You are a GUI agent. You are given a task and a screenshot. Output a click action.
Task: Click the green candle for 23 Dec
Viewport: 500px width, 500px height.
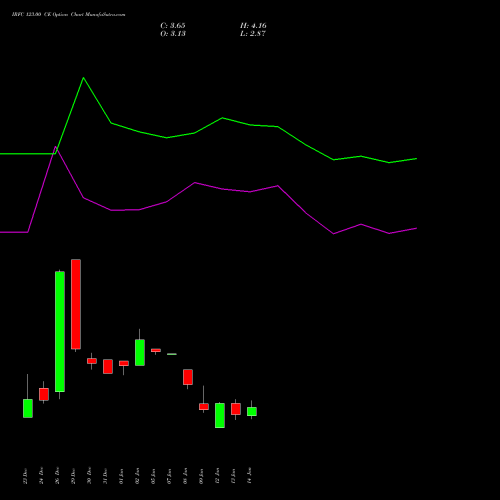[x=28, y=408]
